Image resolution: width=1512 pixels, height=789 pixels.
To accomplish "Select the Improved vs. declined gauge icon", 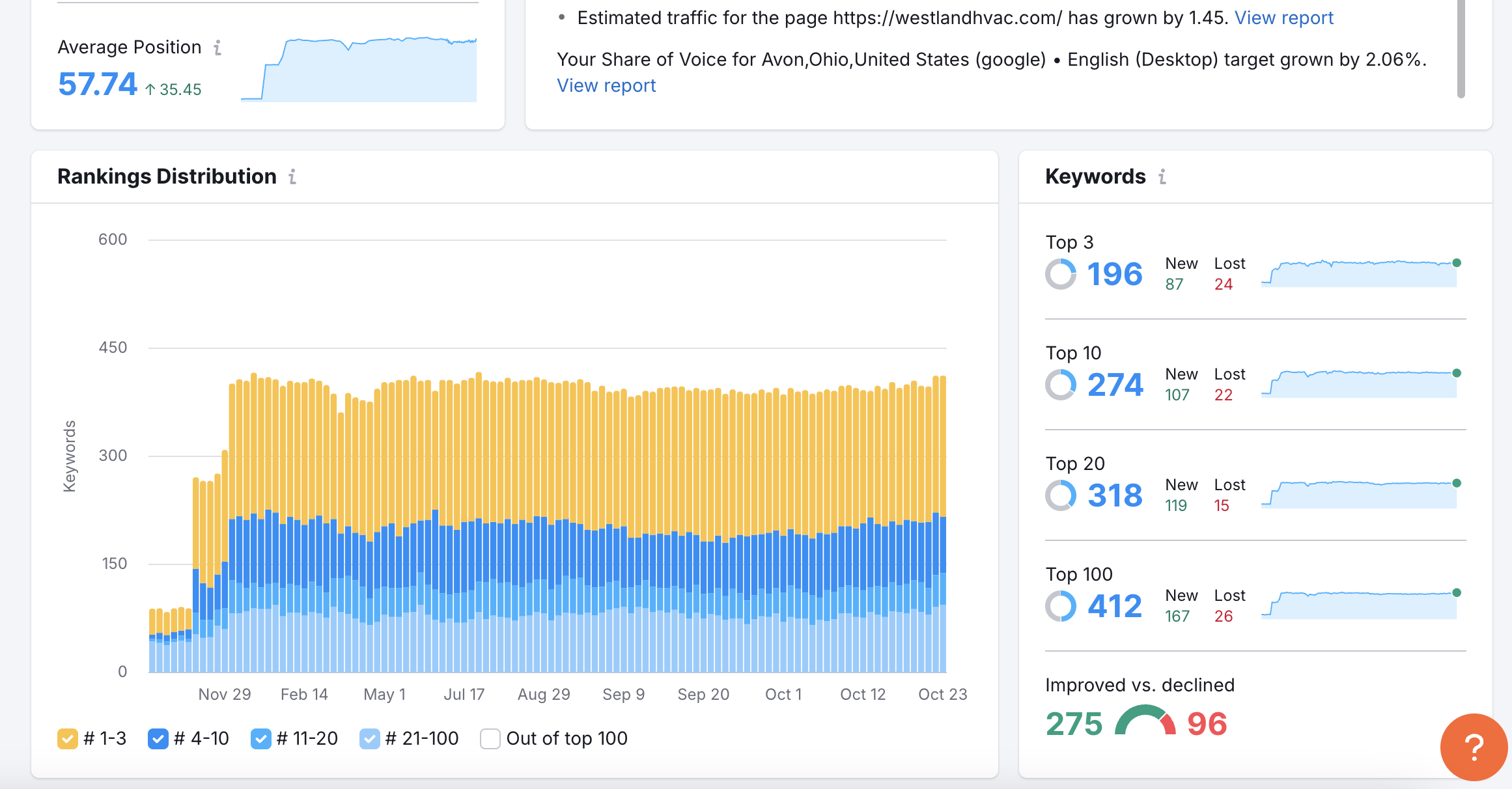I will point(1145,721).
